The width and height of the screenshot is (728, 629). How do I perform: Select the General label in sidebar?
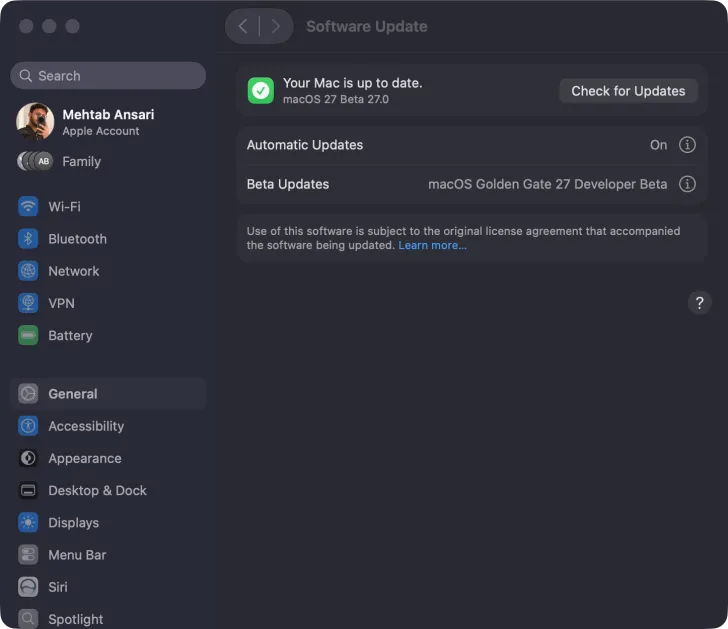click(73, 394)
